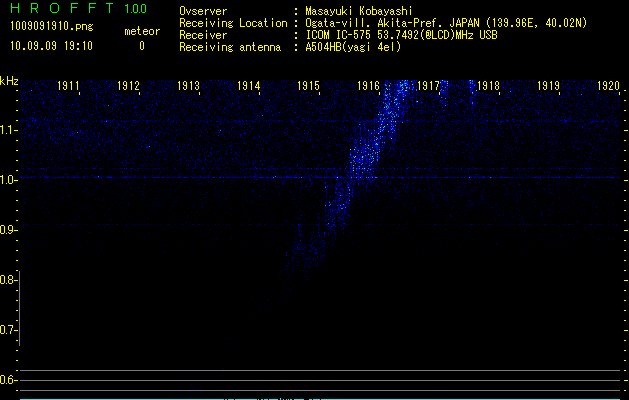This screenshot has height=400, width=629.
Task: Click the meteor count label
Action: tap(142, 31)
